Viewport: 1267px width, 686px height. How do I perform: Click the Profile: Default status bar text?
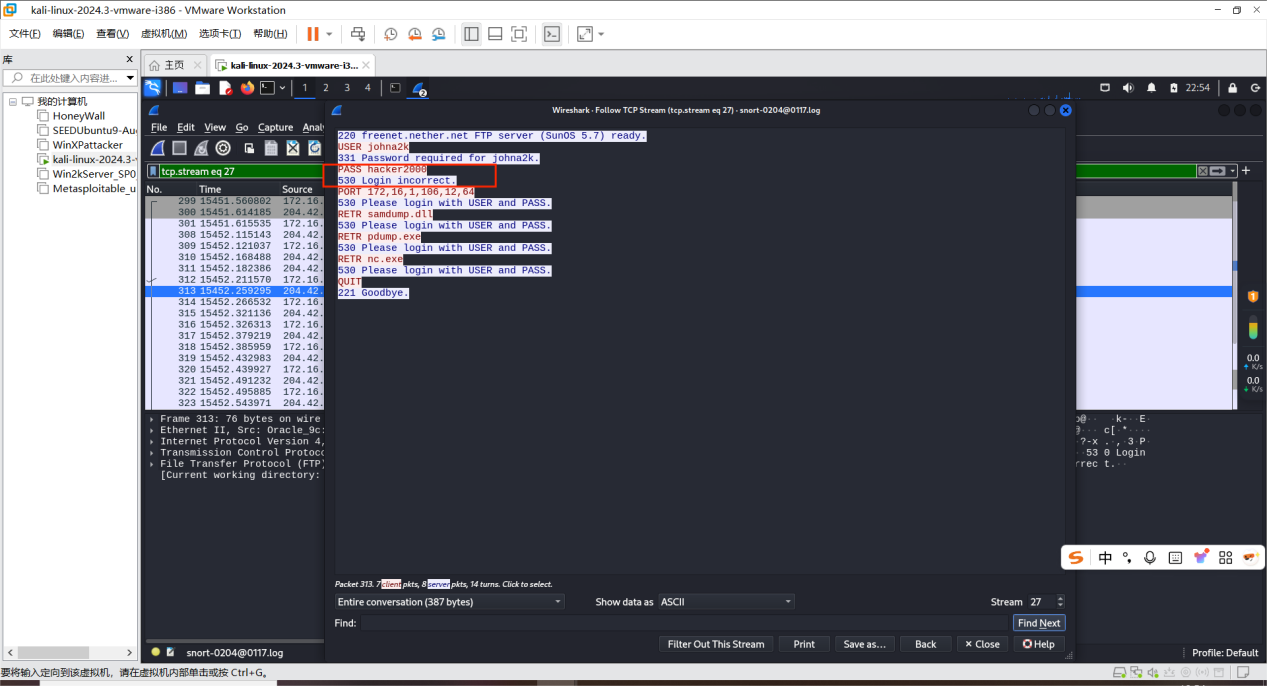point(1225,653)
